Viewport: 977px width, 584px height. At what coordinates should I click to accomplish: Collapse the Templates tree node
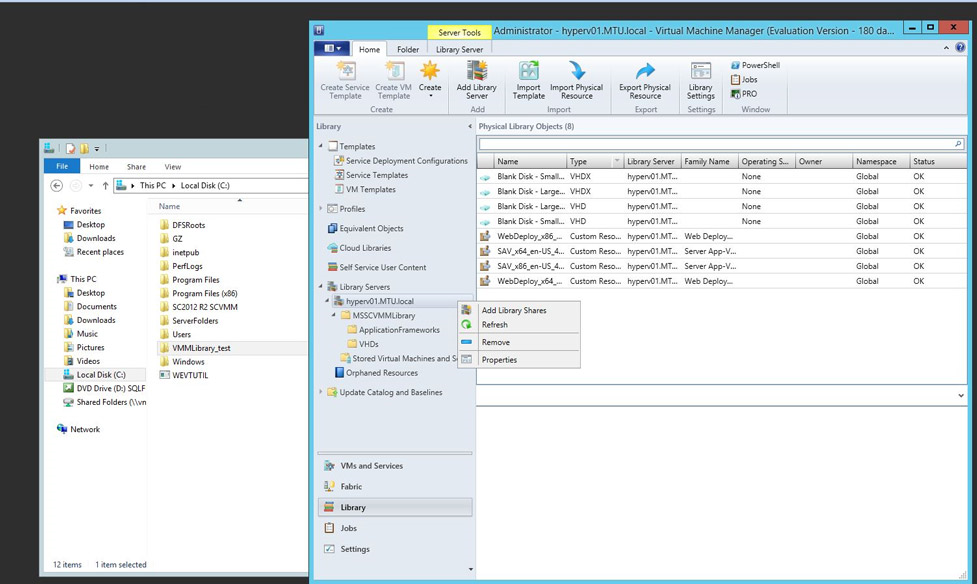321,147
